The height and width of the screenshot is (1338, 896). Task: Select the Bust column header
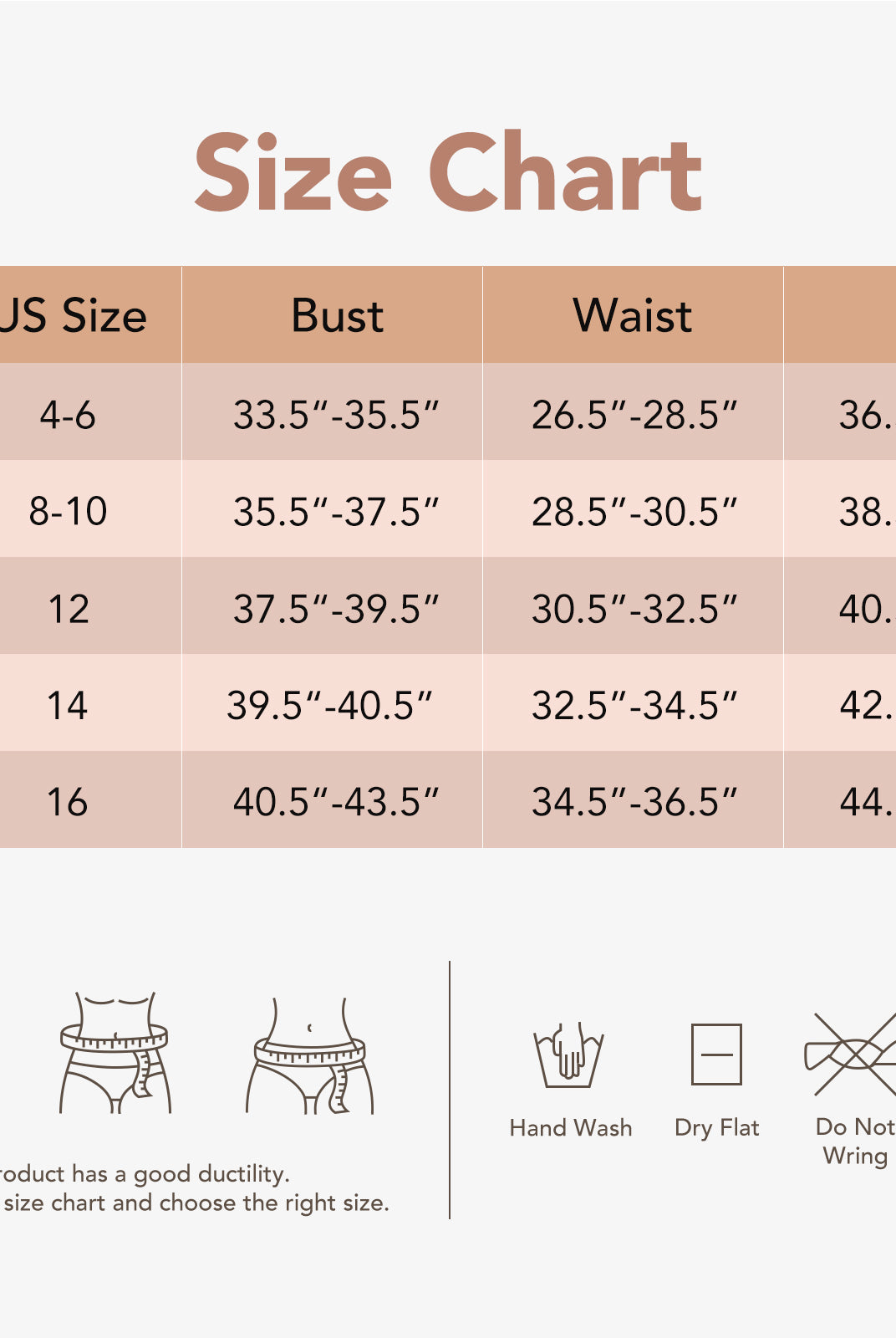point(337,316)
